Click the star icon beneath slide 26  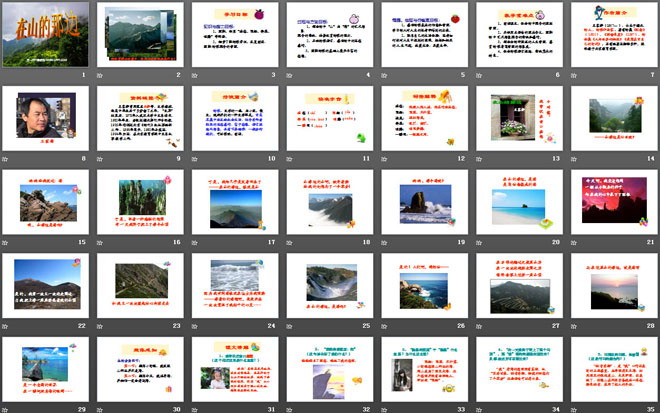click(384, 326)
